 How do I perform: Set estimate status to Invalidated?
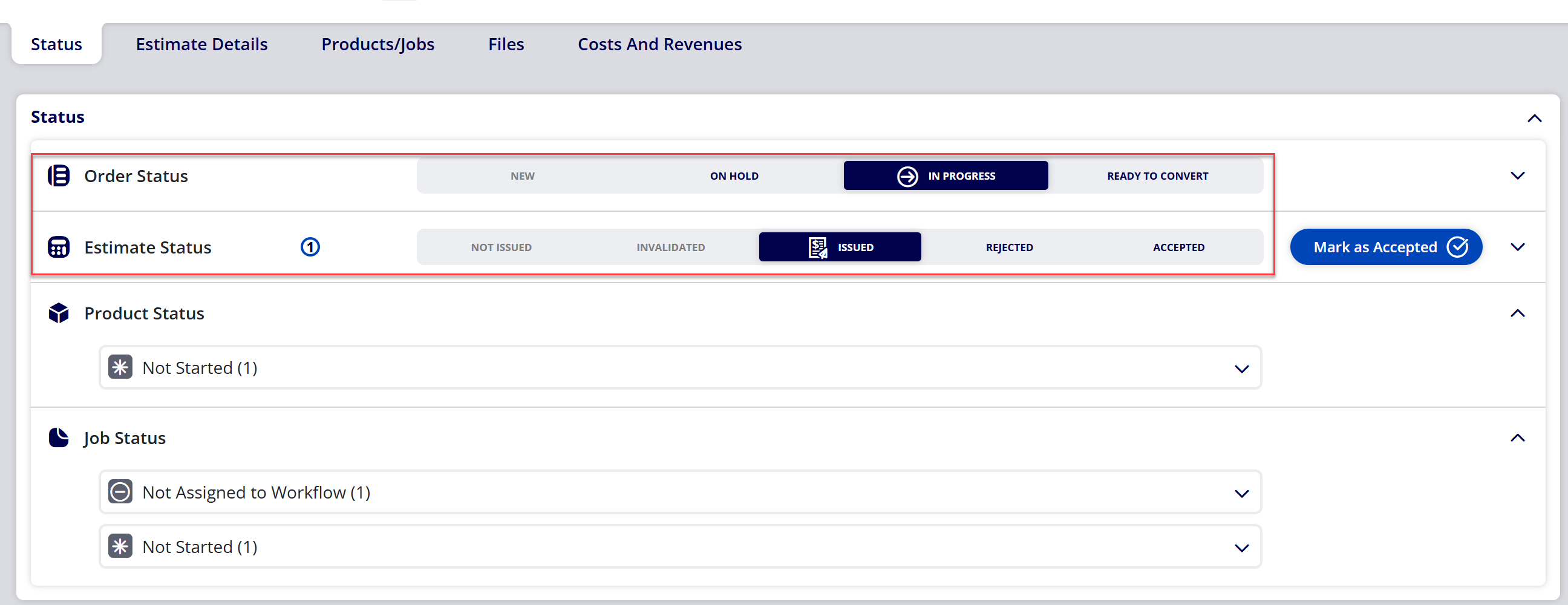coord(670,247)
